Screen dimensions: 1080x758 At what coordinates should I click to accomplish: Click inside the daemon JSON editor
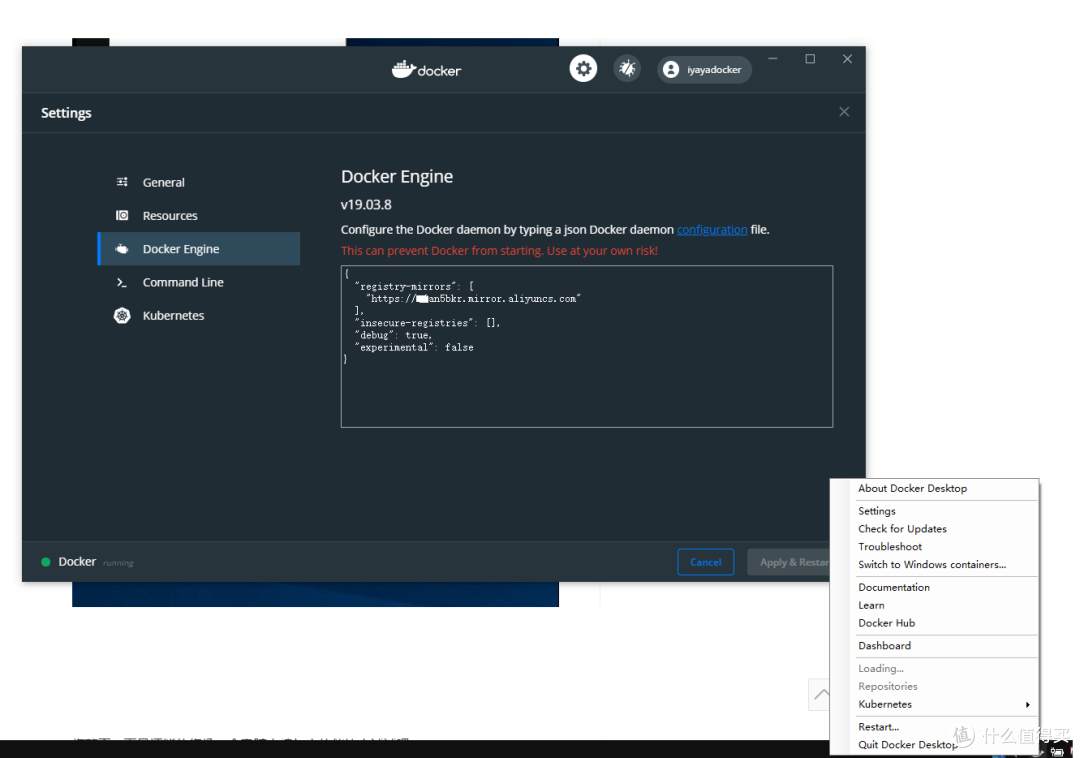pos(587,345)
